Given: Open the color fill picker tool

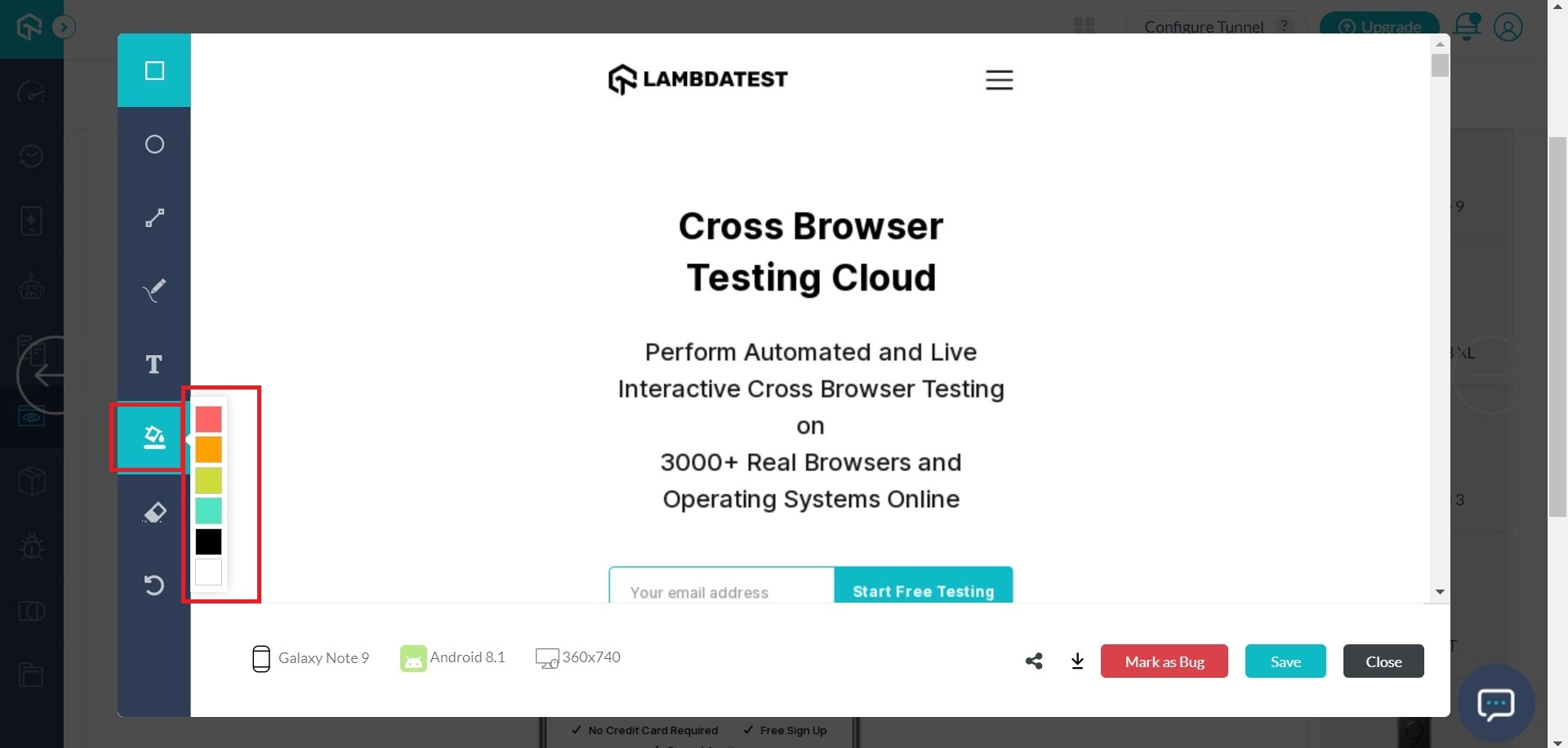Looking at the screenshot, I should point(154,438).
